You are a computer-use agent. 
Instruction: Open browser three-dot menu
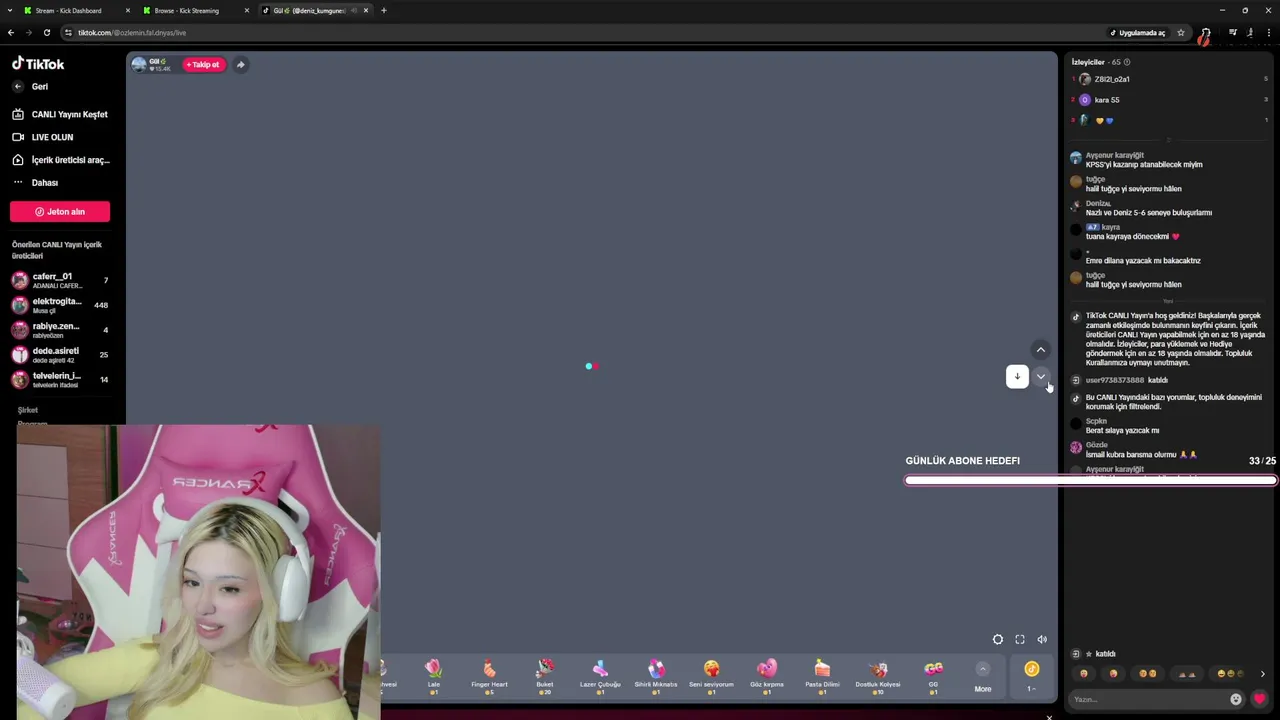1269,32
